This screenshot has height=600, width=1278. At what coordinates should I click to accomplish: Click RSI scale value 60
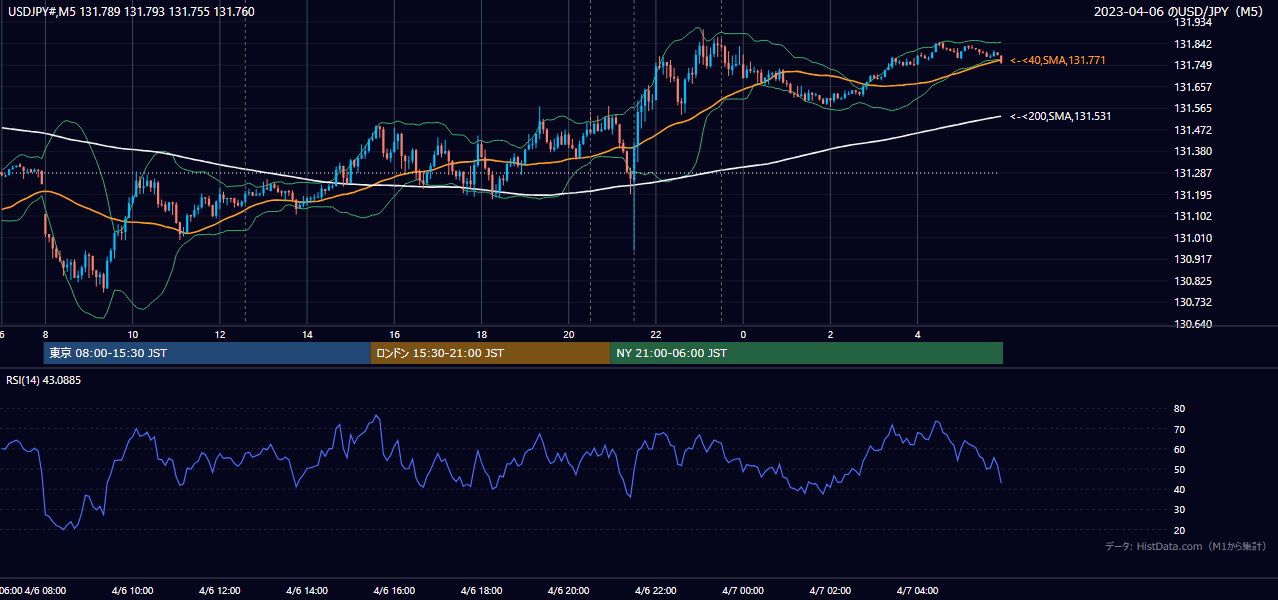coord(1179,449)
